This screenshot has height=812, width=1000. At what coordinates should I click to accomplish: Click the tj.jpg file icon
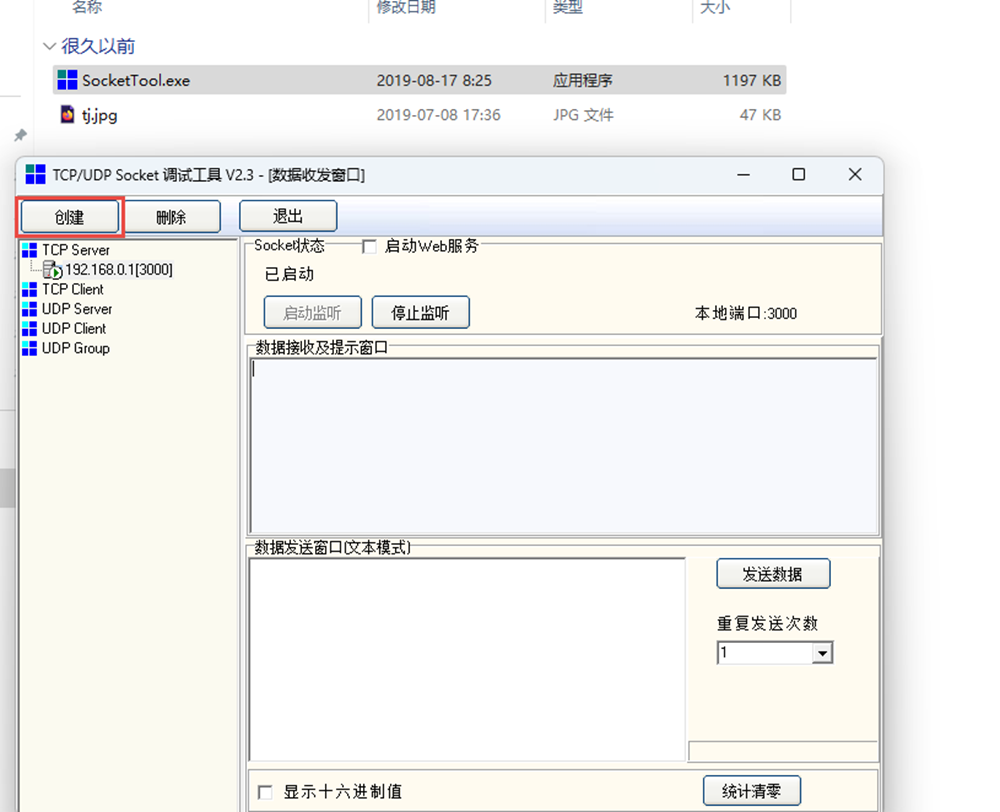[x=67, y=115]
